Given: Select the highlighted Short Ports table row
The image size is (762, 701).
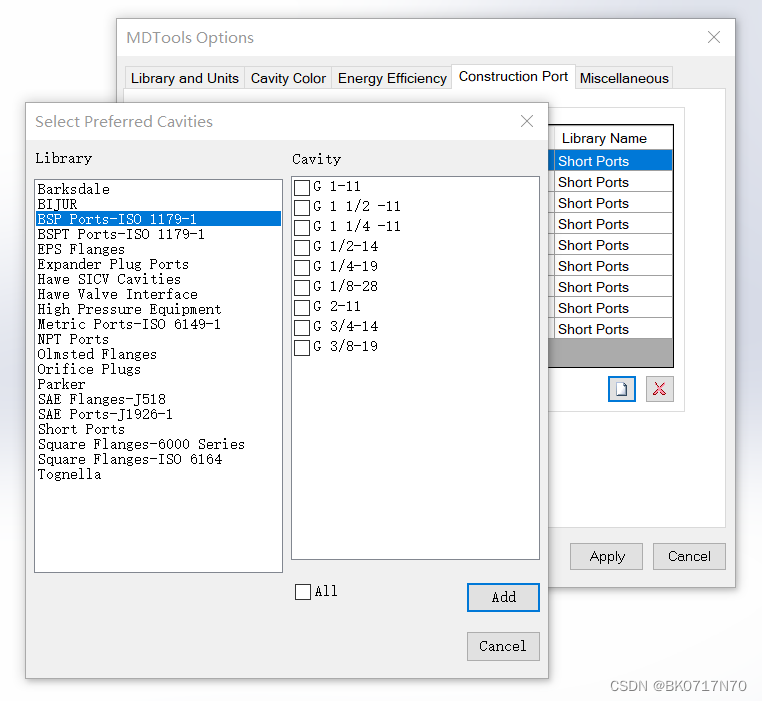Looking at the screenshot, I should [611, 161].
